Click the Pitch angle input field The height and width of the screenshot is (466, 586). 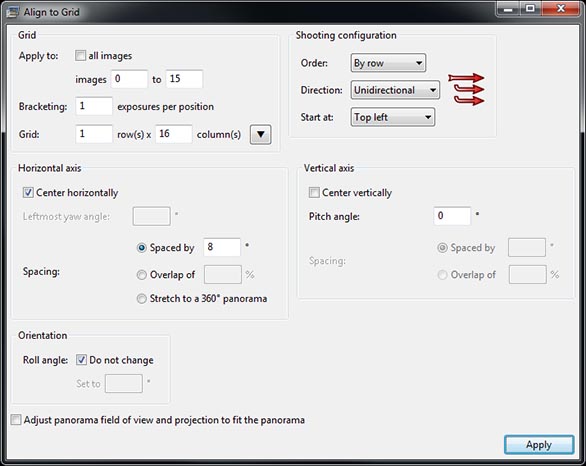pyautogui.click(x=452, y=216)
